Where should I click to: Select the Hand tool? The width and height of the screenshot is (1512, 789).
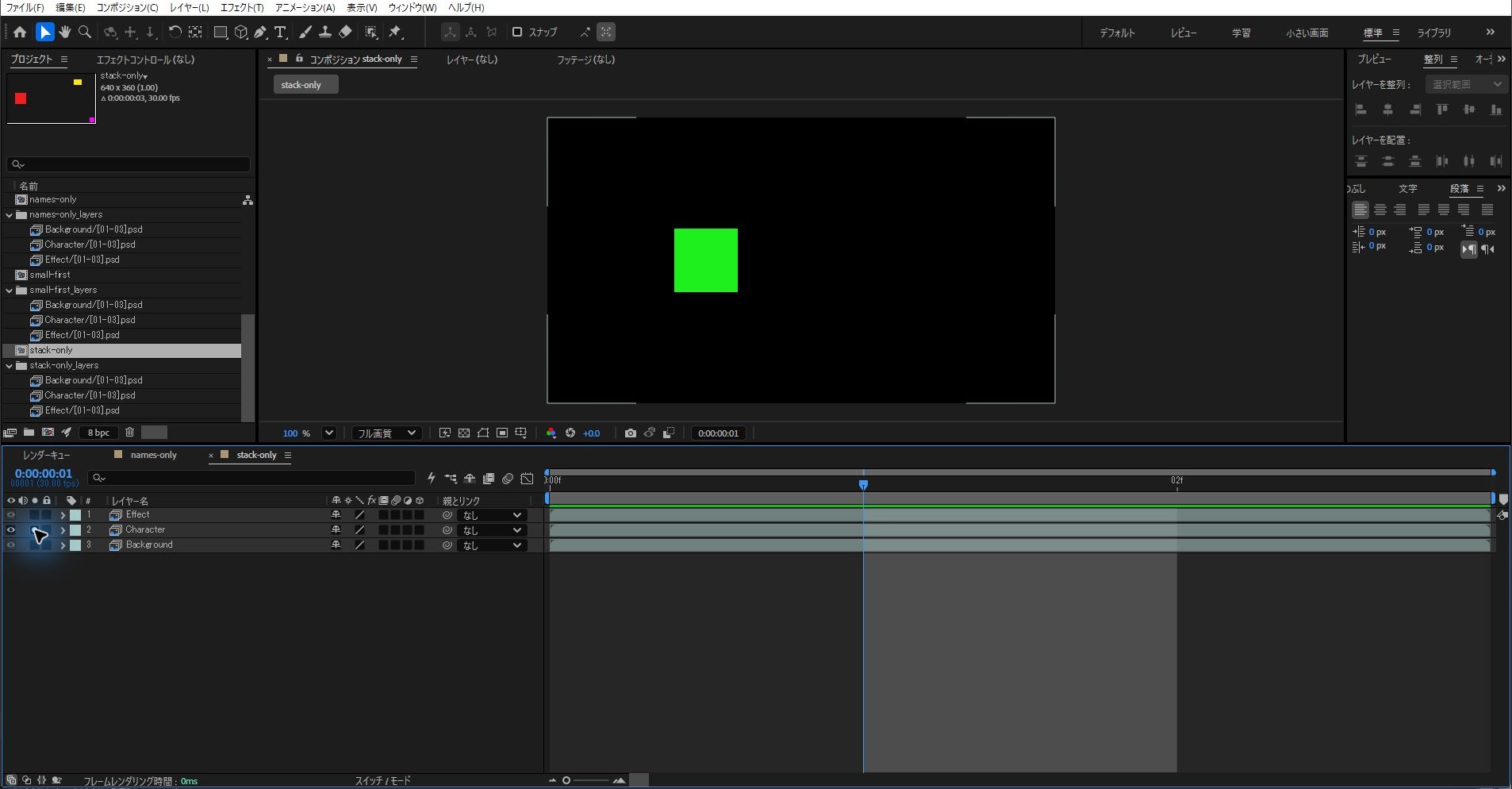(64, 33)
